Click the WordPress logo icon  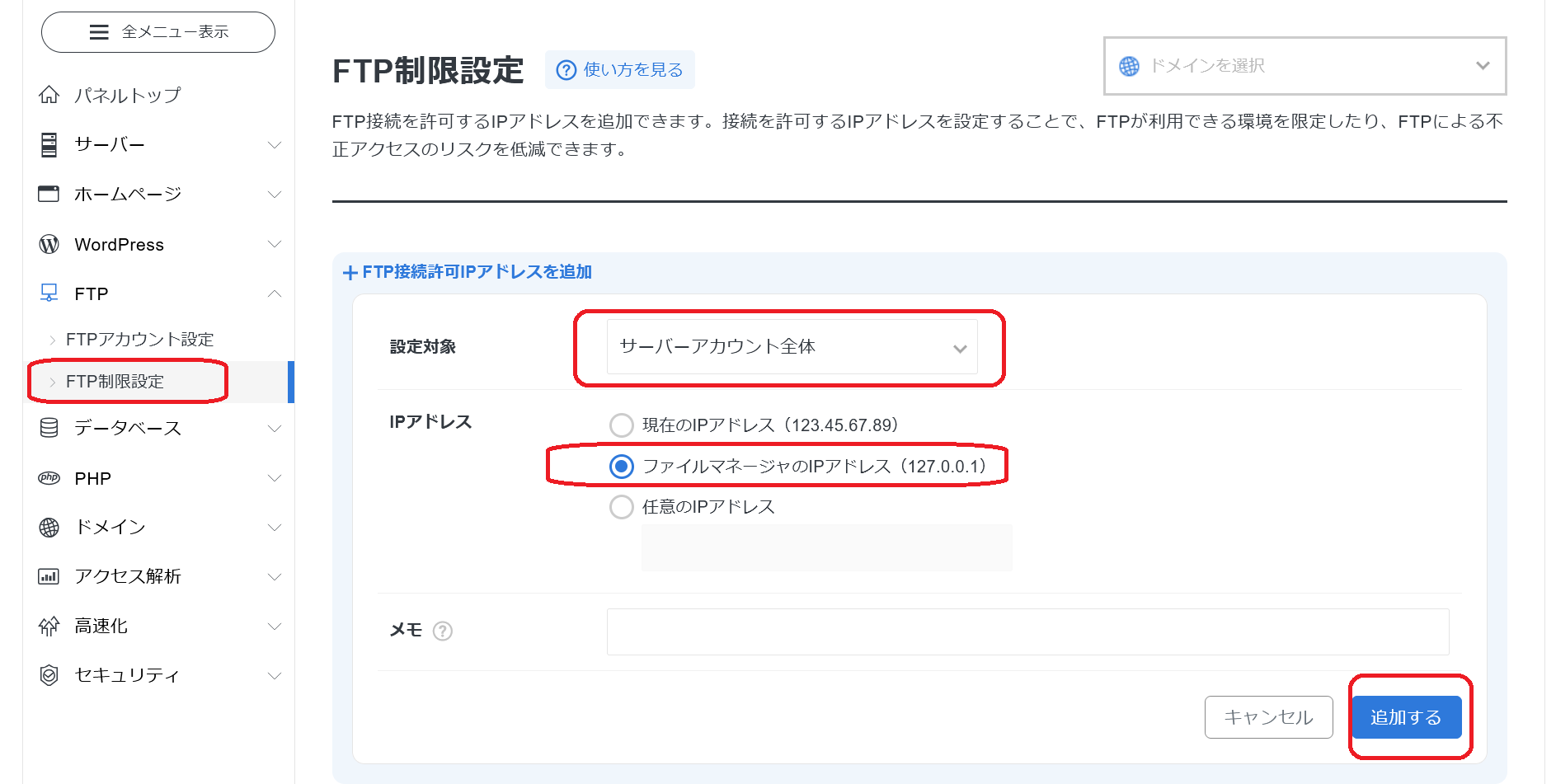[x=49, y=244]
